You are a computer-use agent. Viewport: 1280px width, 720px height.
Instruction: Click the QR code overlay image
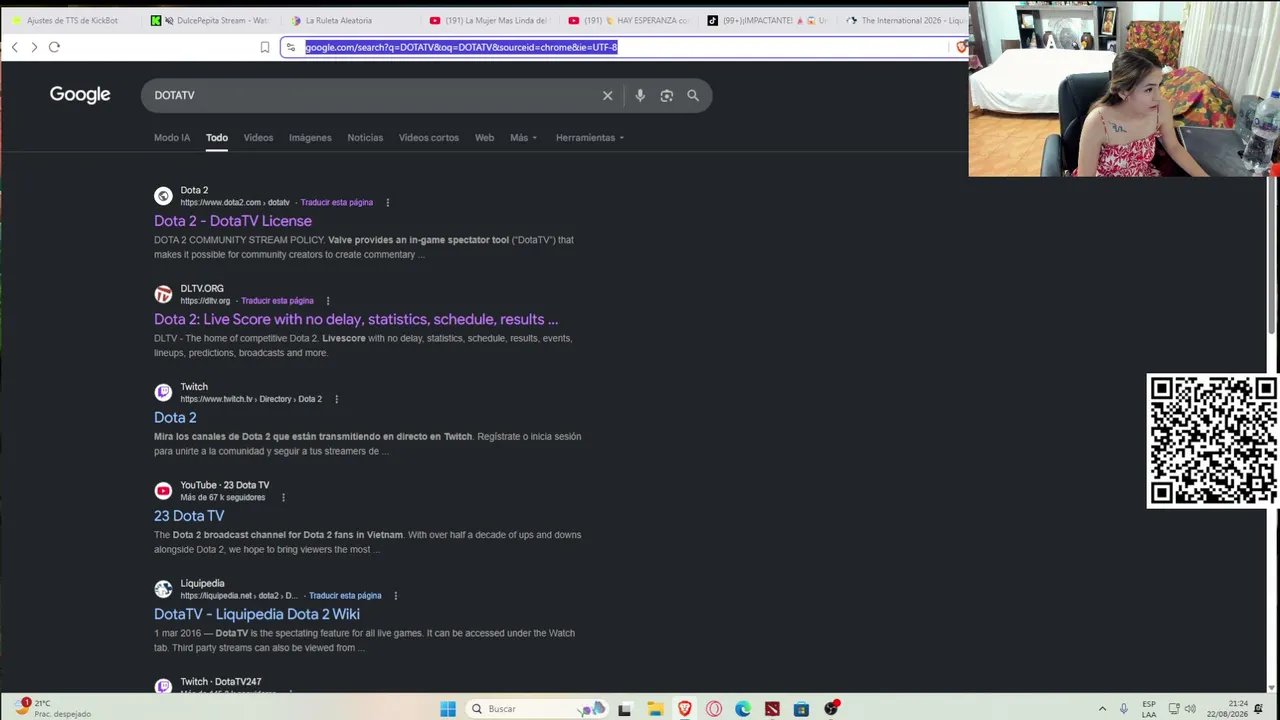pos(1213,441)
